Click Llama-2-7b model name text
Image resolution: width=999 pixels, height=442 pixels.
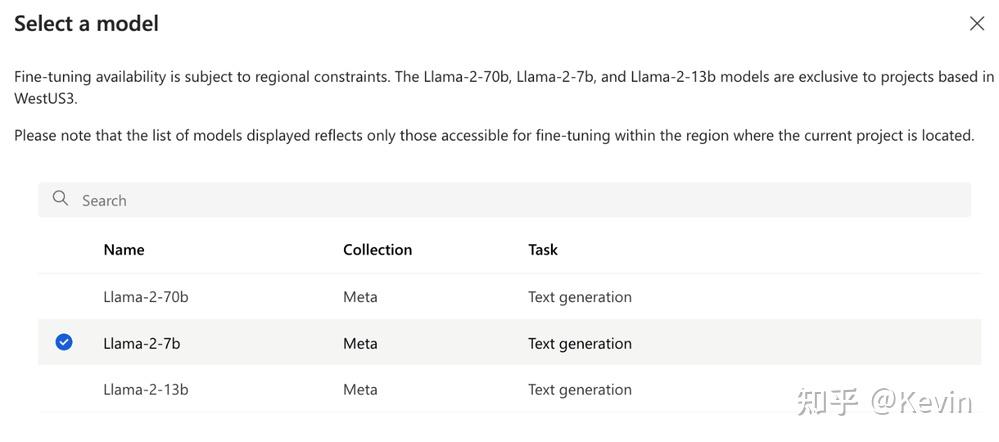point(142,344)
